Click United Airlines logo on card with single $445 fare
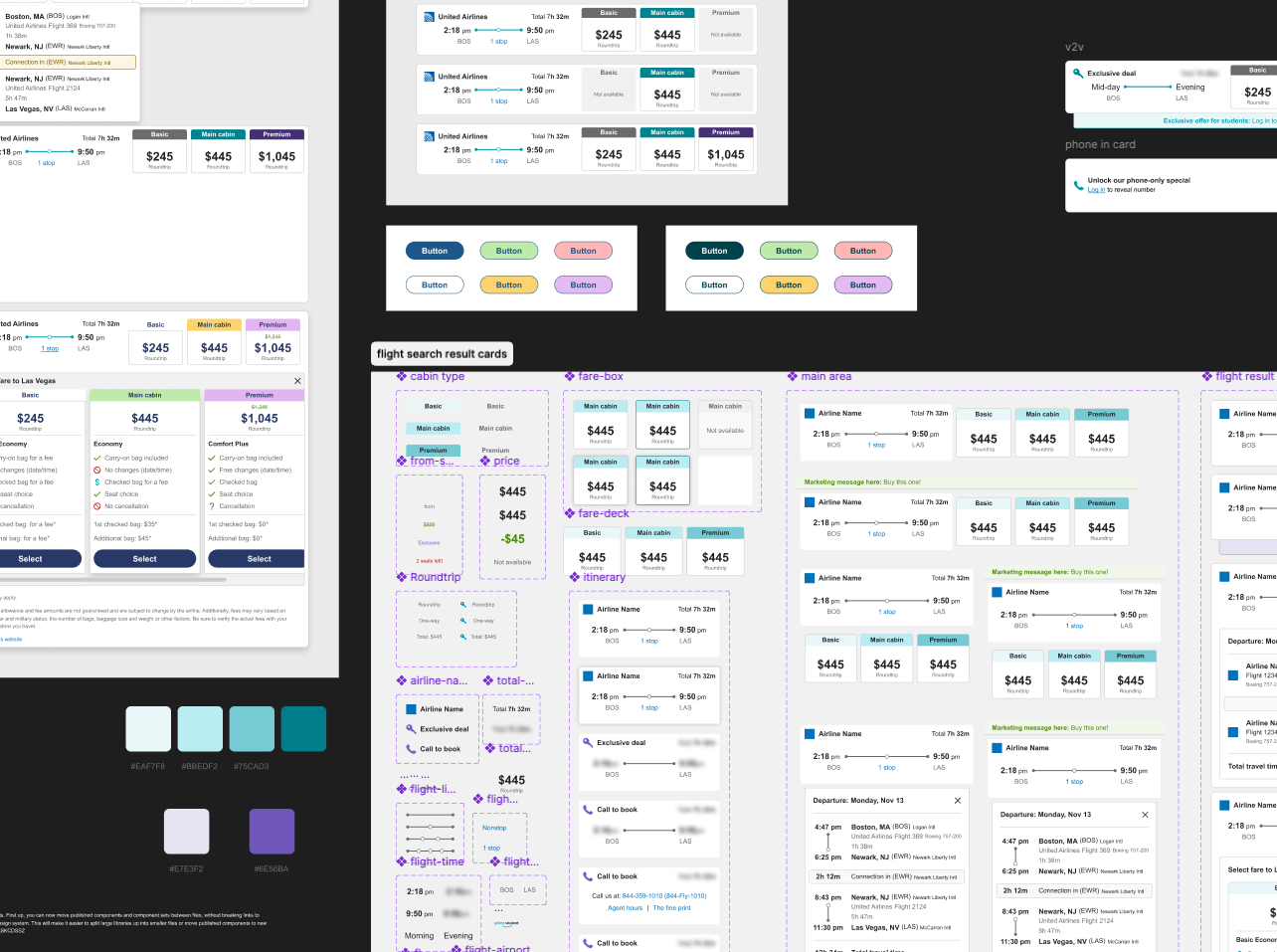Viewport: 1277px width, 952px height. (429, 77)
